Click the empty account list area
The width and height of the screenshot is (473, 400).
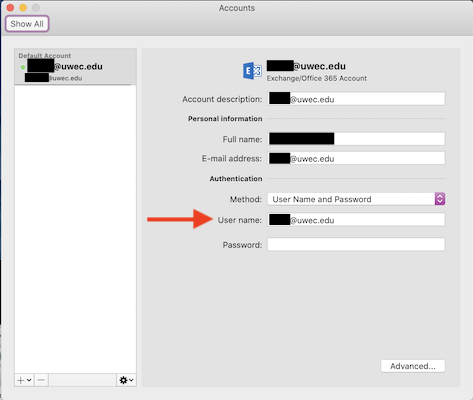tap(75, 229)
